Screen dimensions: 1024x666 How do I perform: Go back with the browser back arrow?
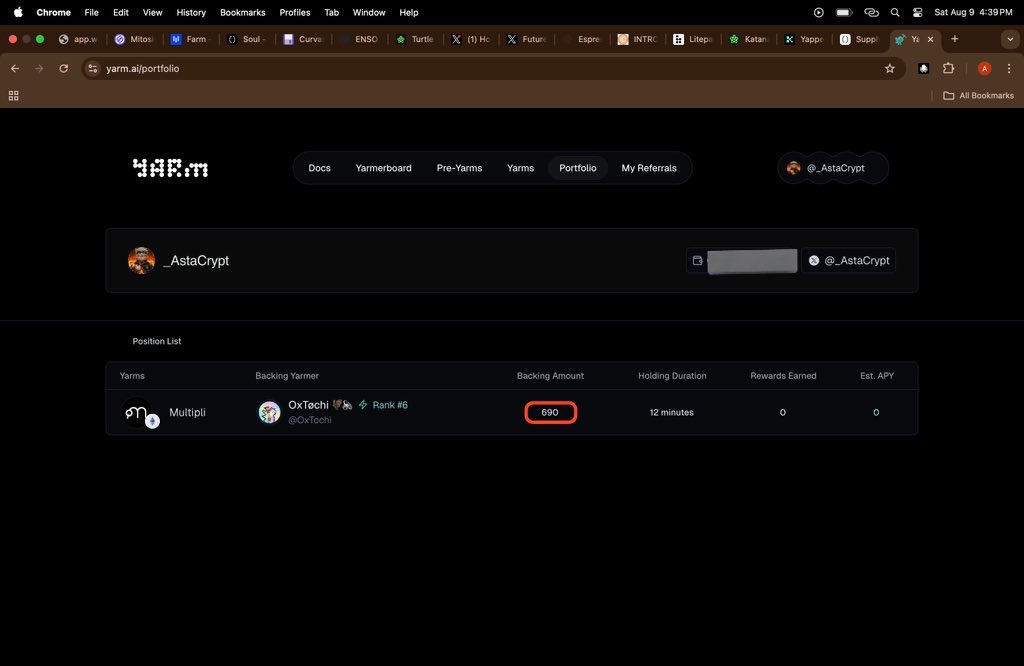coord(15,69)
